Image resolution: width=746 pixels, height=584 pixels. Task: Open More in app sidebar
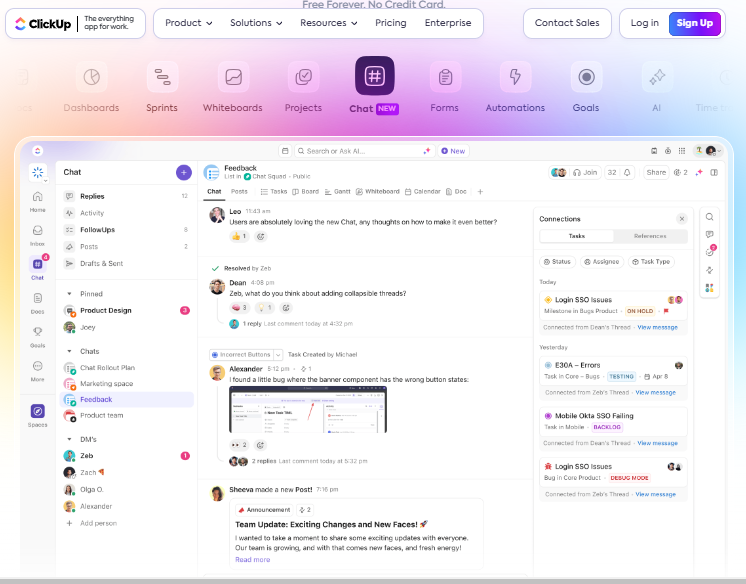[38, 371]
